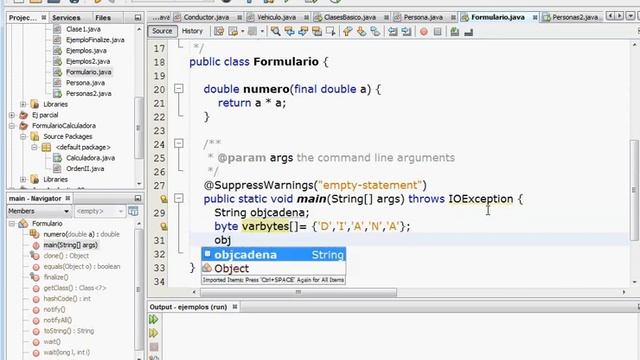
Task: Click Shift Line Right icon
Action: (407, 31)
